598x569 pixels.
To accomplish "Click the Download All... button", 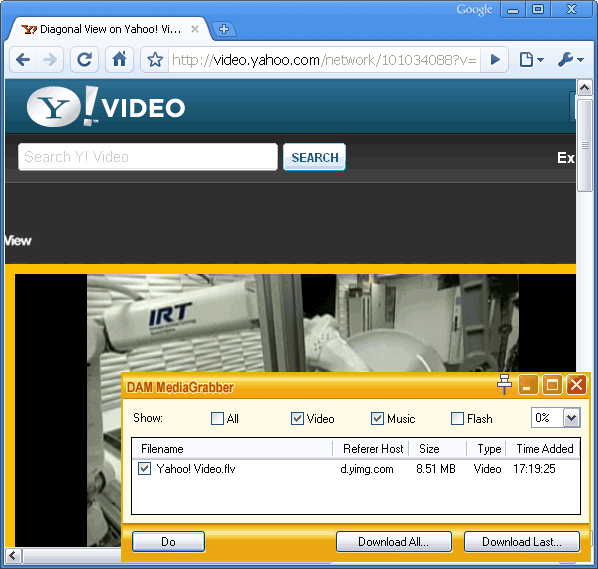I will 394,542.
